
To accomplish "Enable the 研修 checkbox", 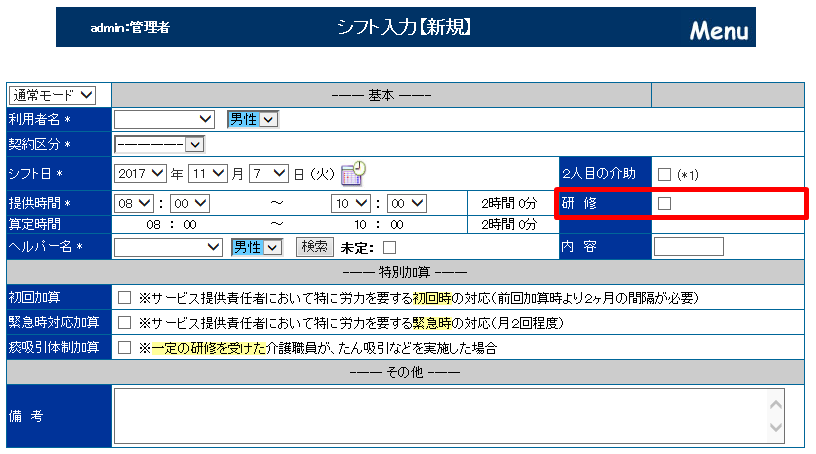I will tap(665, 203).
